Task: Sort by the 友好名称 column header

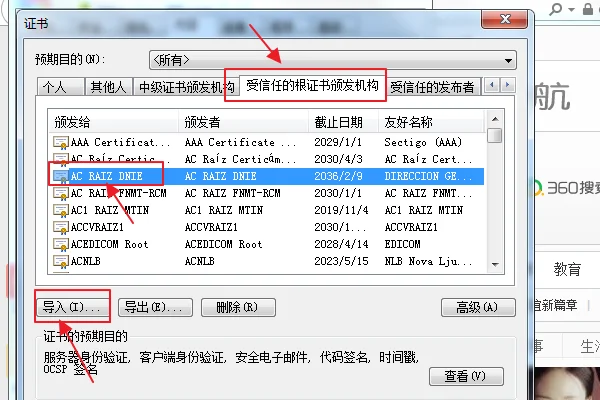Action: [x=431, y=122]
